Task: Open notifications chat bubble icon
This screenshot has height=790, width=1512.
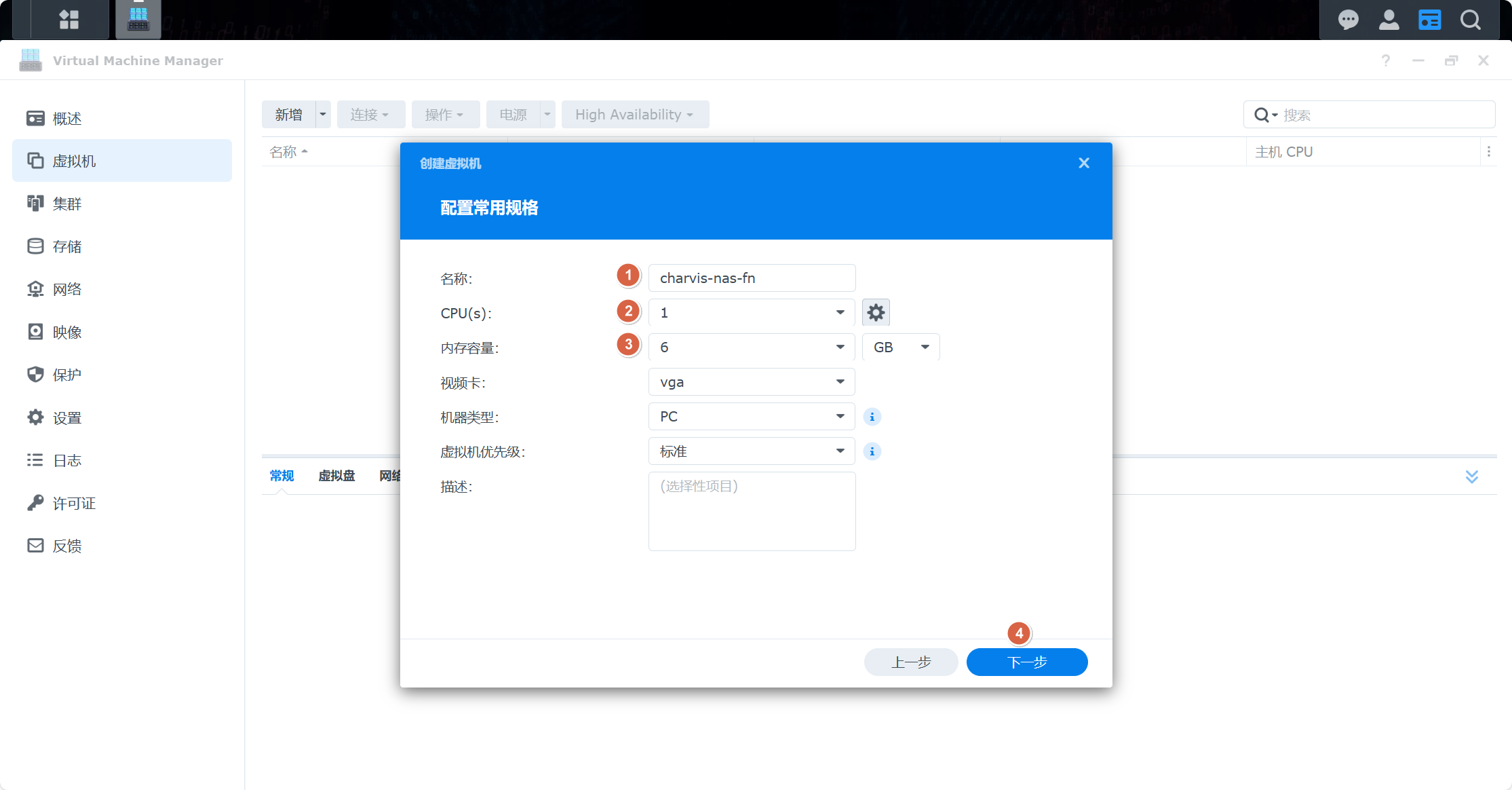Action: (x=1348, y=20)
